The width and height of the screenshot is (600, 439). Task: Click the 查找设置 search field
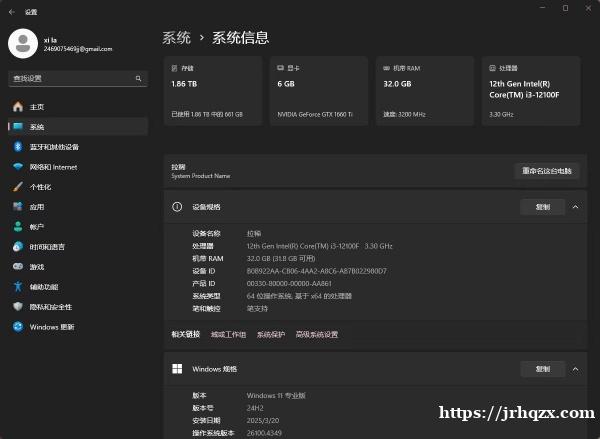pyautogui.click(x=70, y=78)
